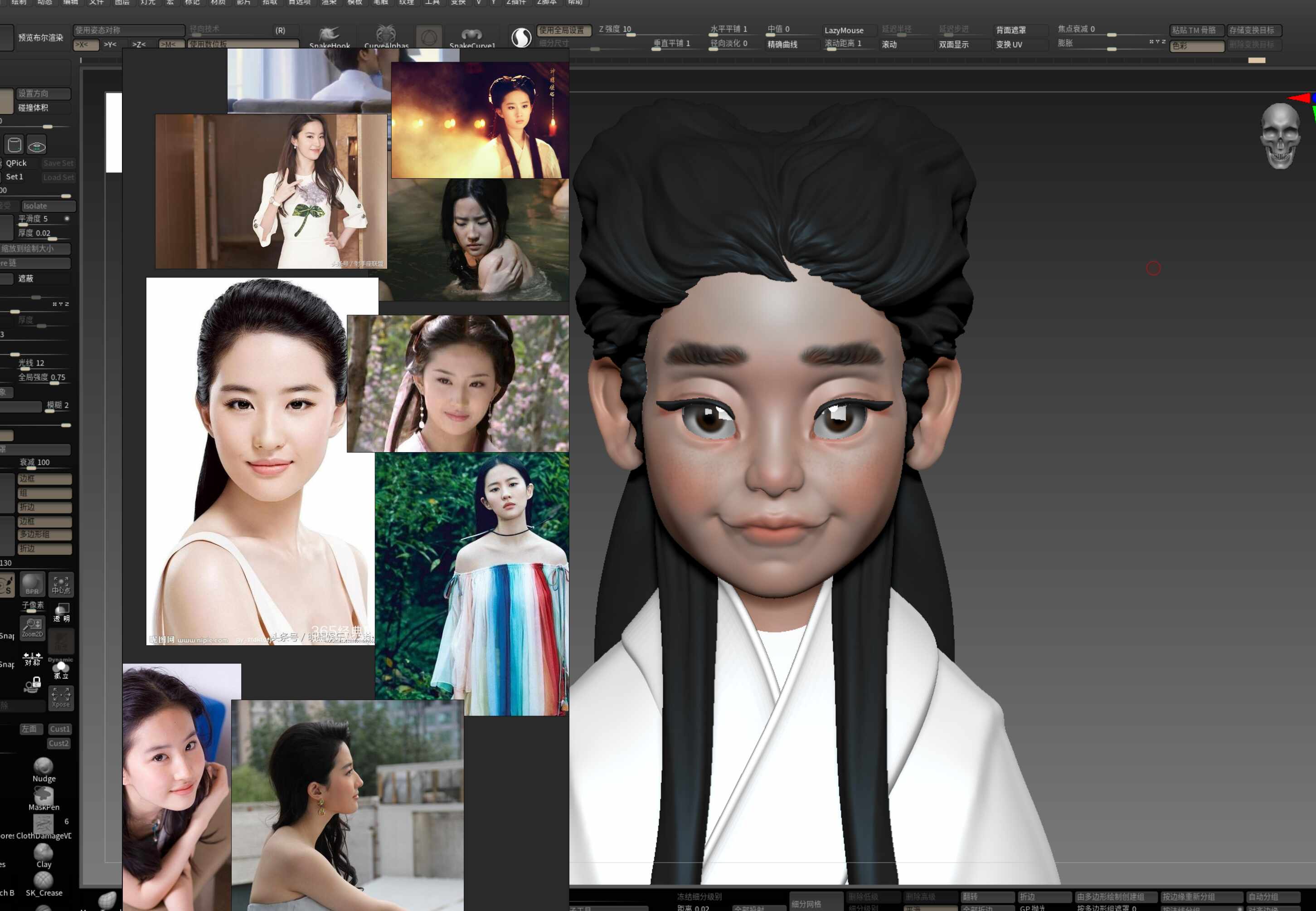Open the 材质 Material menu
The image size is (1316, 911).
[218, 2]
